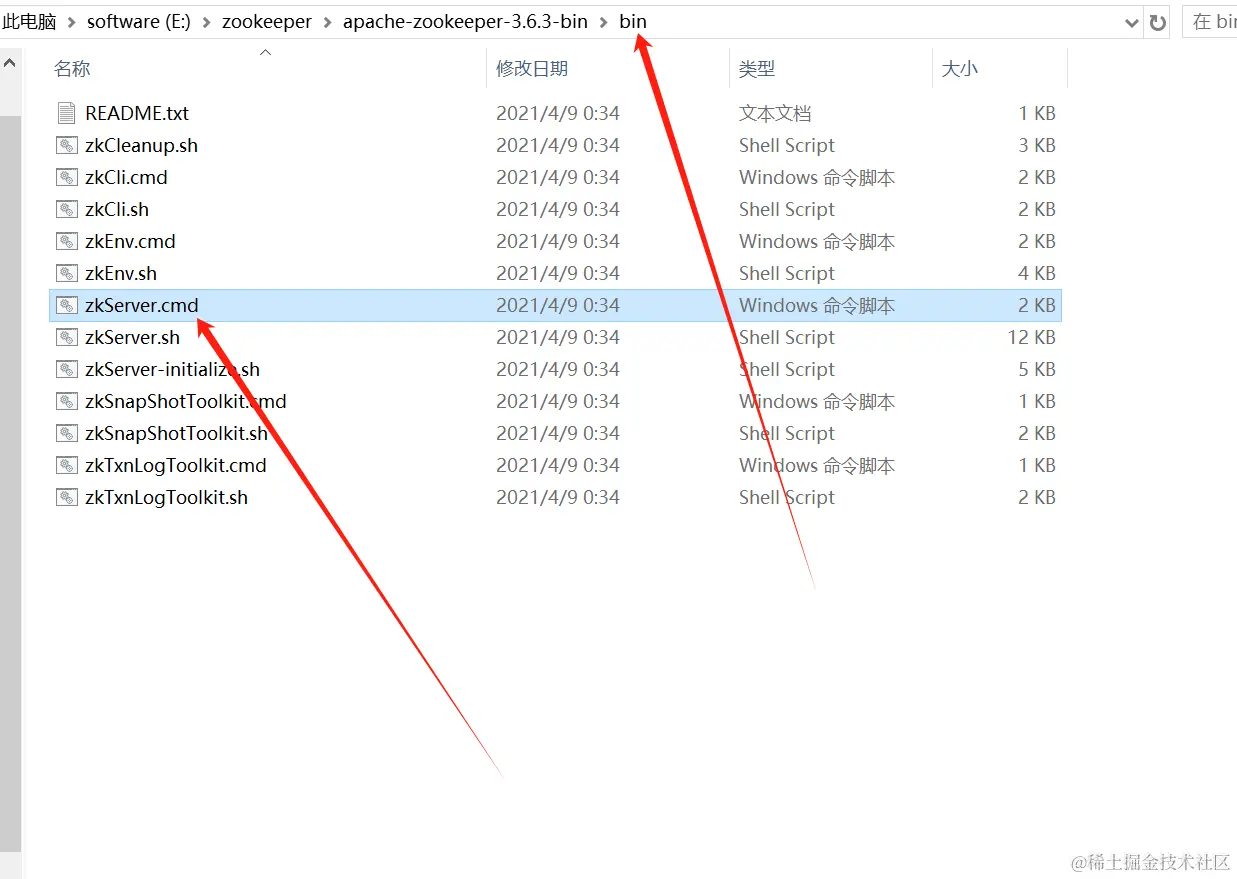
Task: Click the zkSnapShotToolkit.sh file icon
Action: (67, 433)
